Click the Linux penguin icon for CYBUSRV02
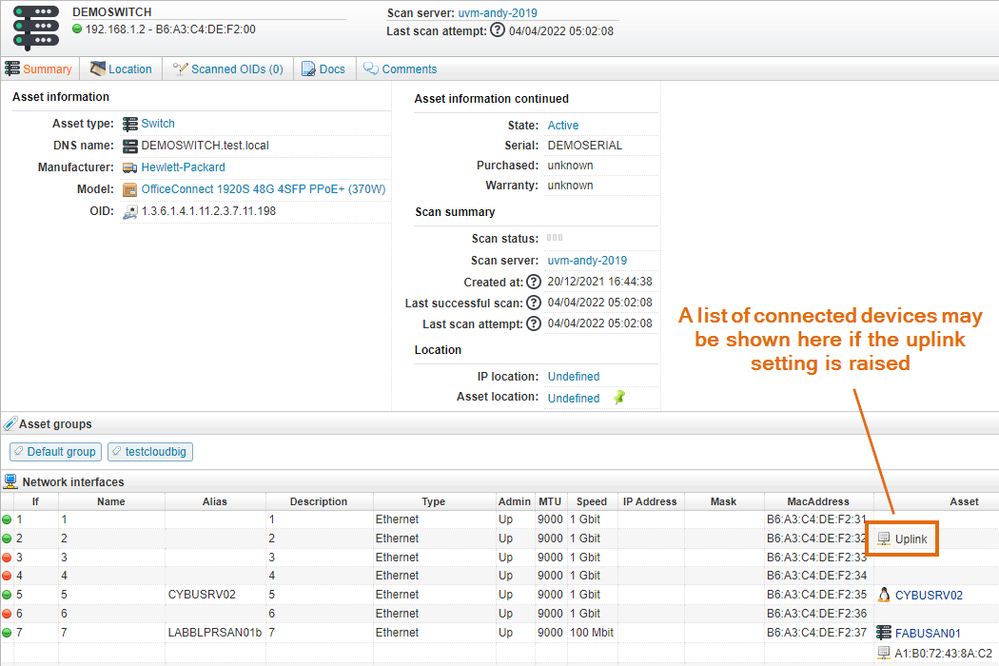 884,595
